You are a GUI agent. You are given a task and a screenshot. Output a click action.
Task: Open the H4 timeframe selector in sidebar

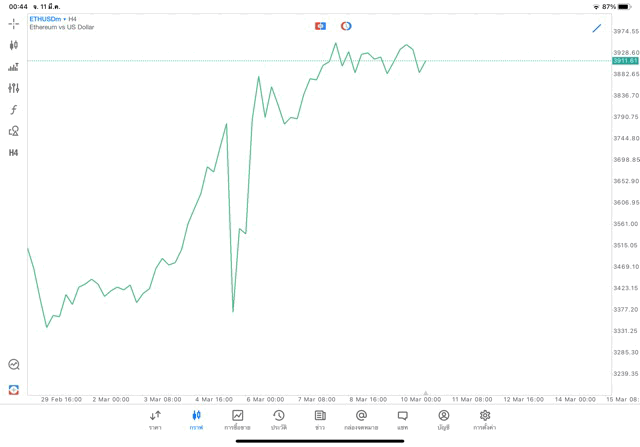click(x=13, y=153)
